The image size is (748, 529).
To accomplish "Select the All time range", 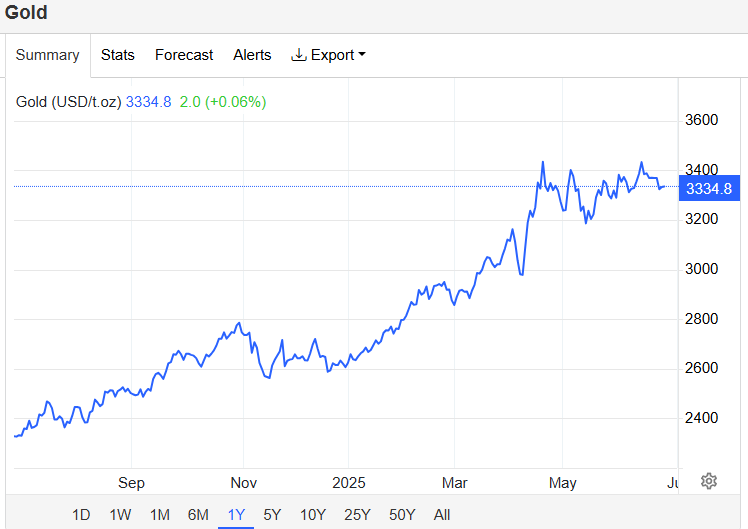I will [442, 515].
